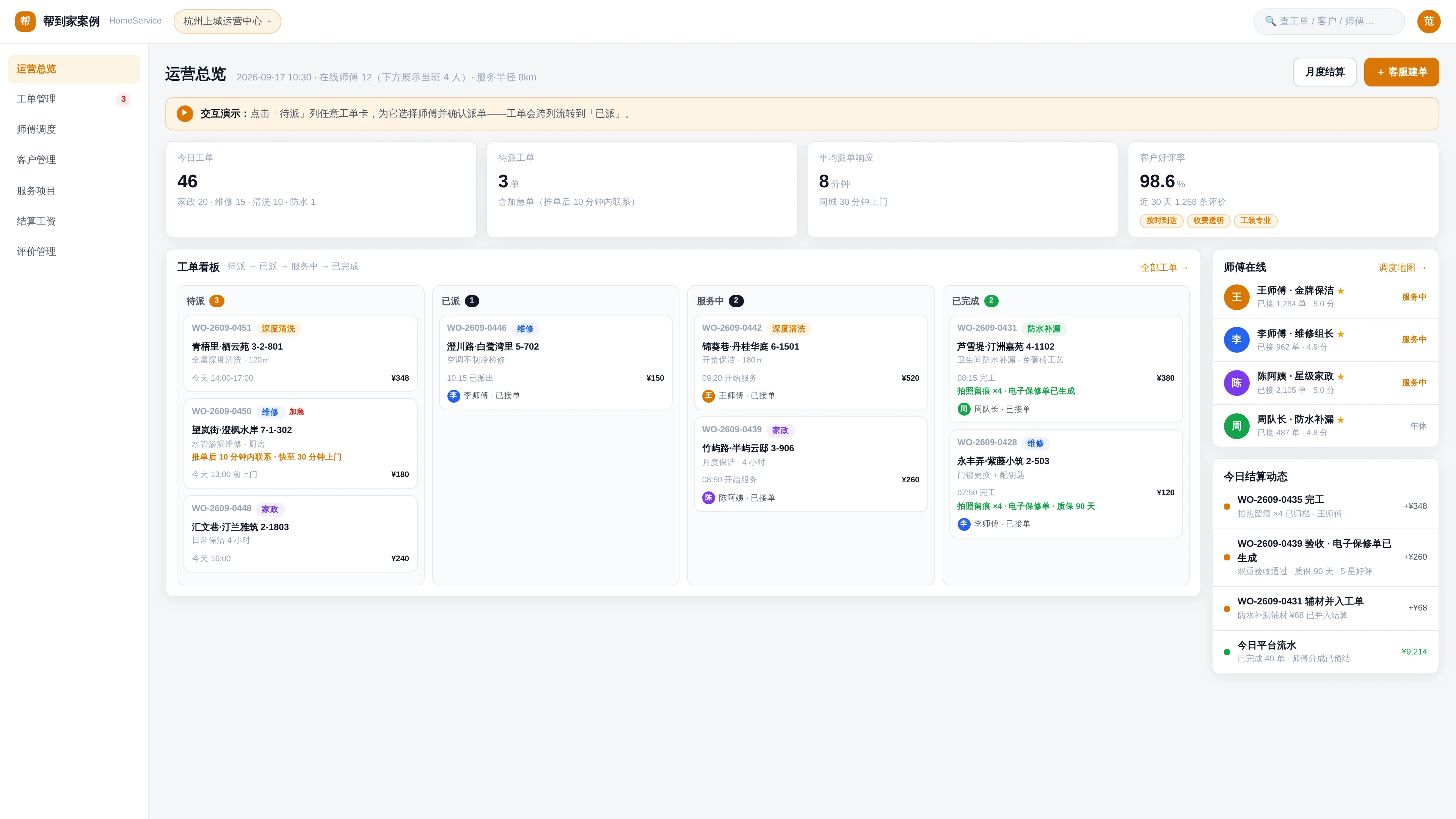1456x819 pixels.
Task: Click the 午休 status of 周队长
Action: 1418,426
